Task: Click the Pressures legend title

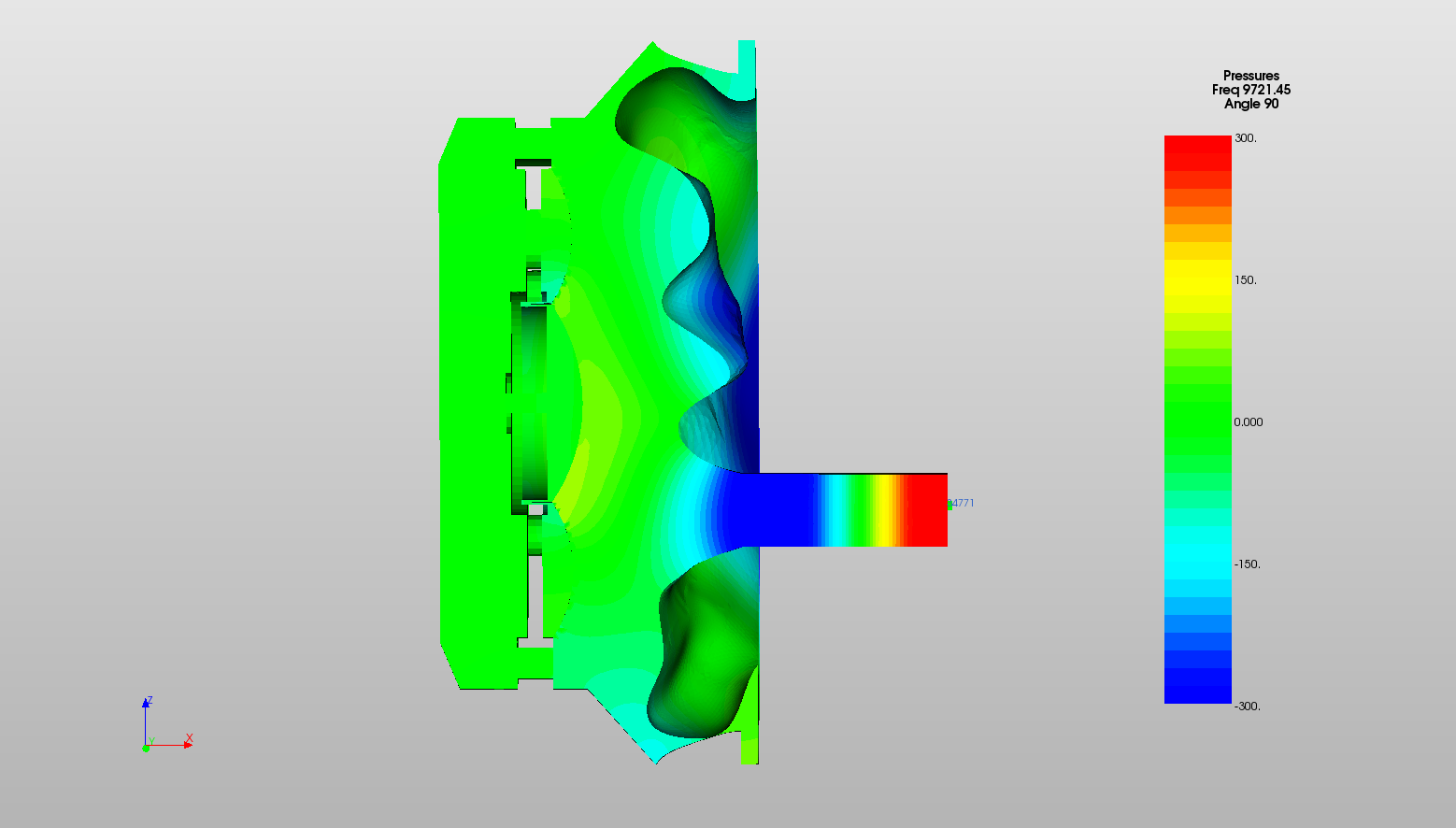Action: point(1250,76)
